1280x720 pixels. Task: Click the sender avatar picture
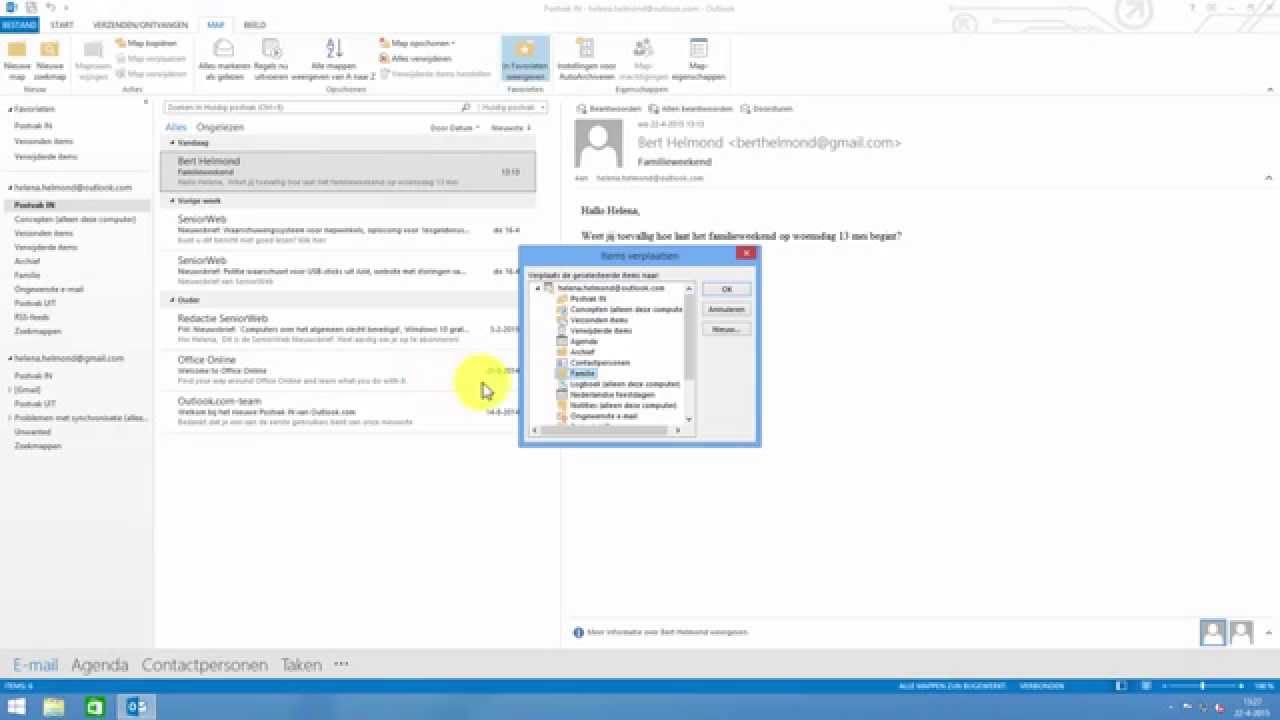[599, 144]
